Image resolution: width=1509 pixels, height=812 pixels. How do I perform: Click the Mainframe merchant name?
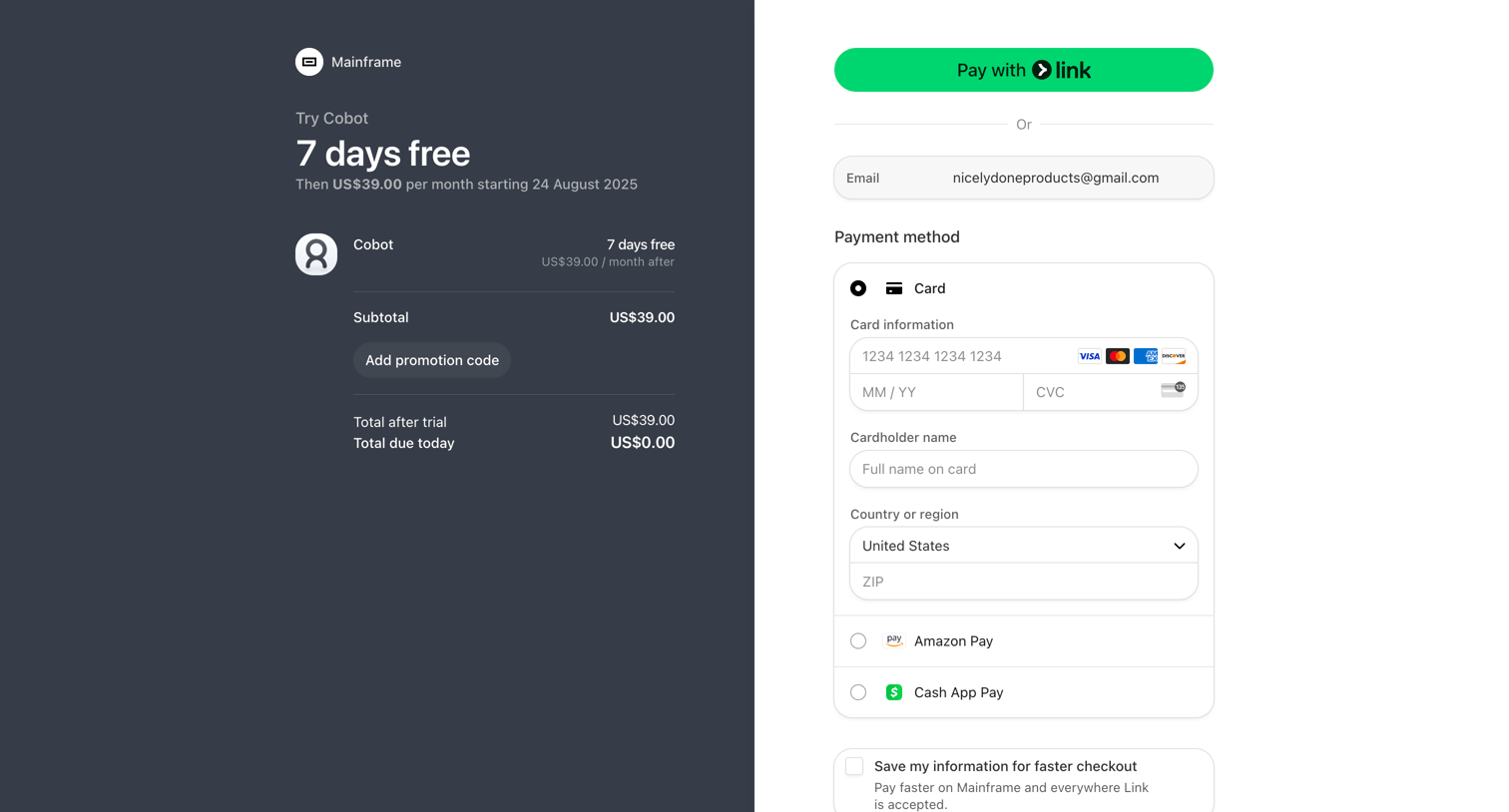tap(366, 62)
